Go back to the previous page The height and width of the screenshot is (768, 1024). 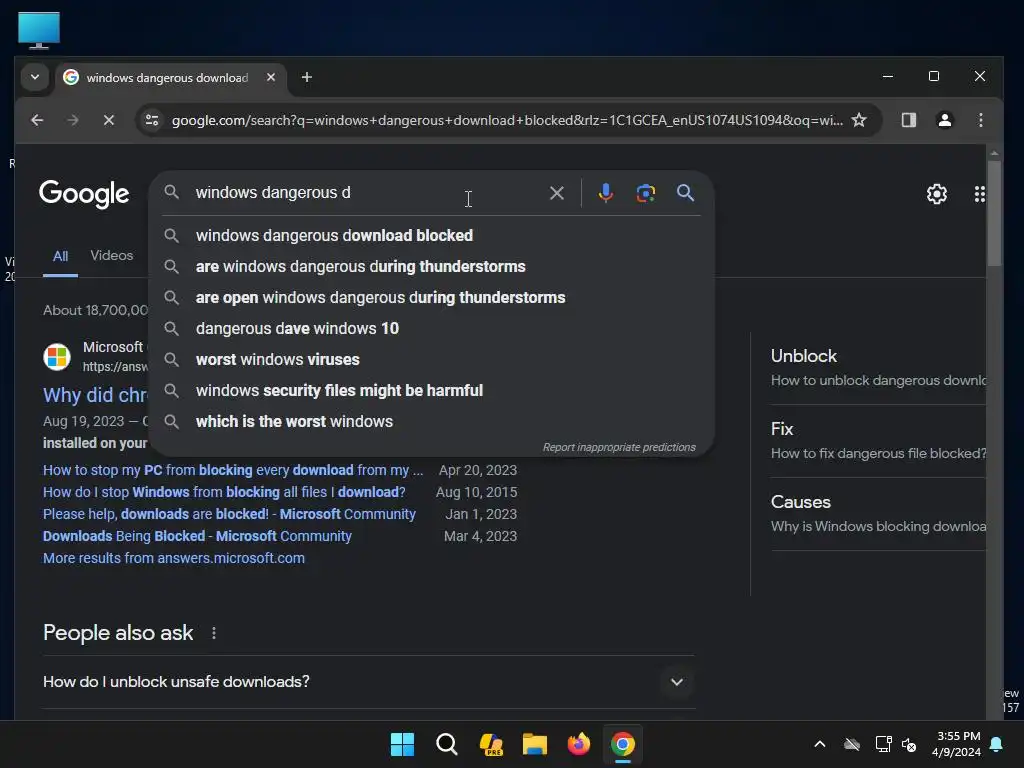37,120
